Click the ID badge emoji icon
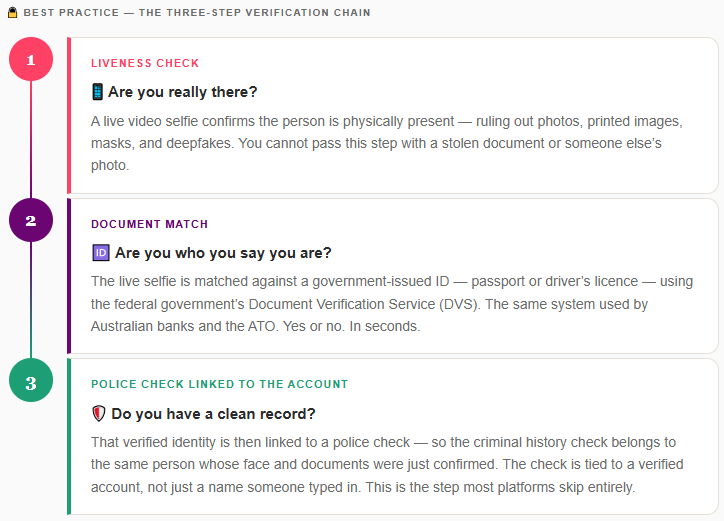This screenshot has width=724, height=521. click(x=99, y=253)
